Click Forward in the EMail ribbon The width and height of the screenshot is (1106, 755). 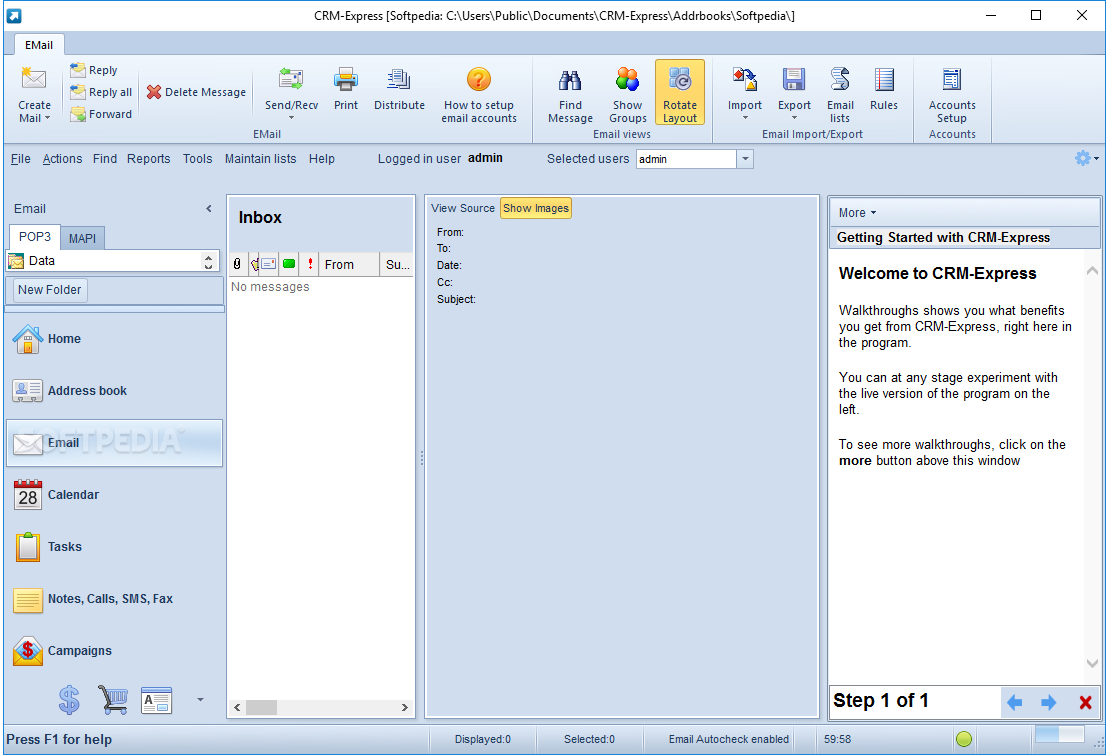(x=101, y=114)
